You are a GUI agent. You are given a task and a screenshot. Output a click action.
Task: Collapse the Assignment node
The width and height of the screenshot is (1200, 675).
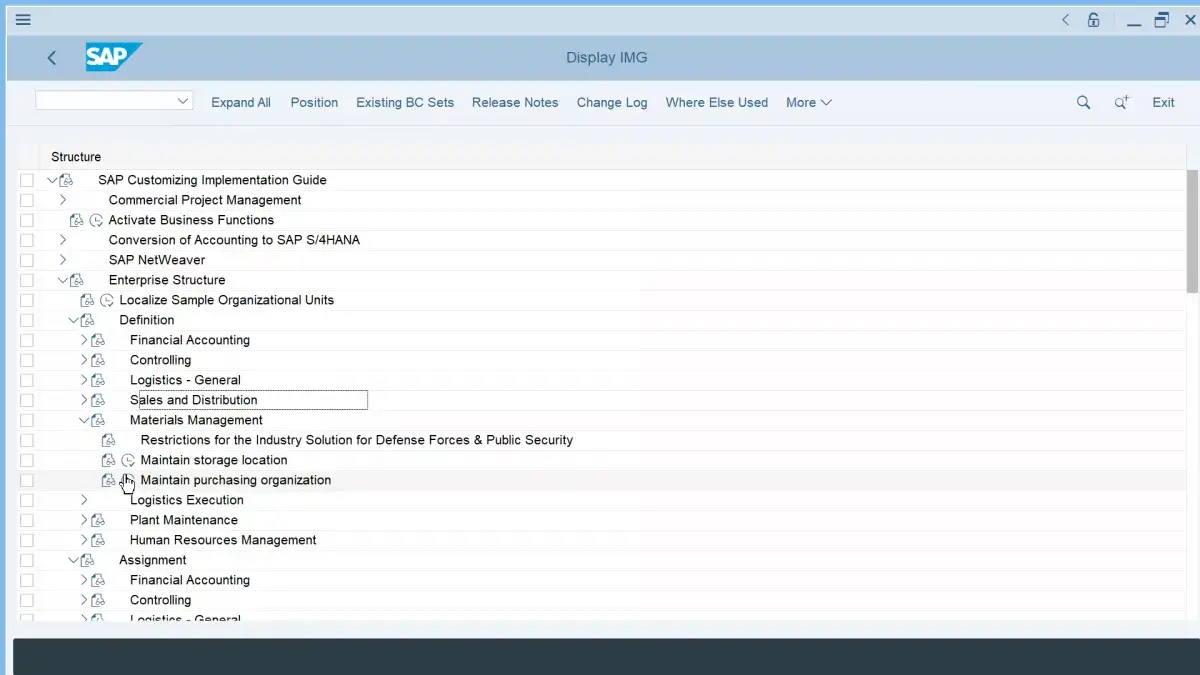[x=73, y=560]
